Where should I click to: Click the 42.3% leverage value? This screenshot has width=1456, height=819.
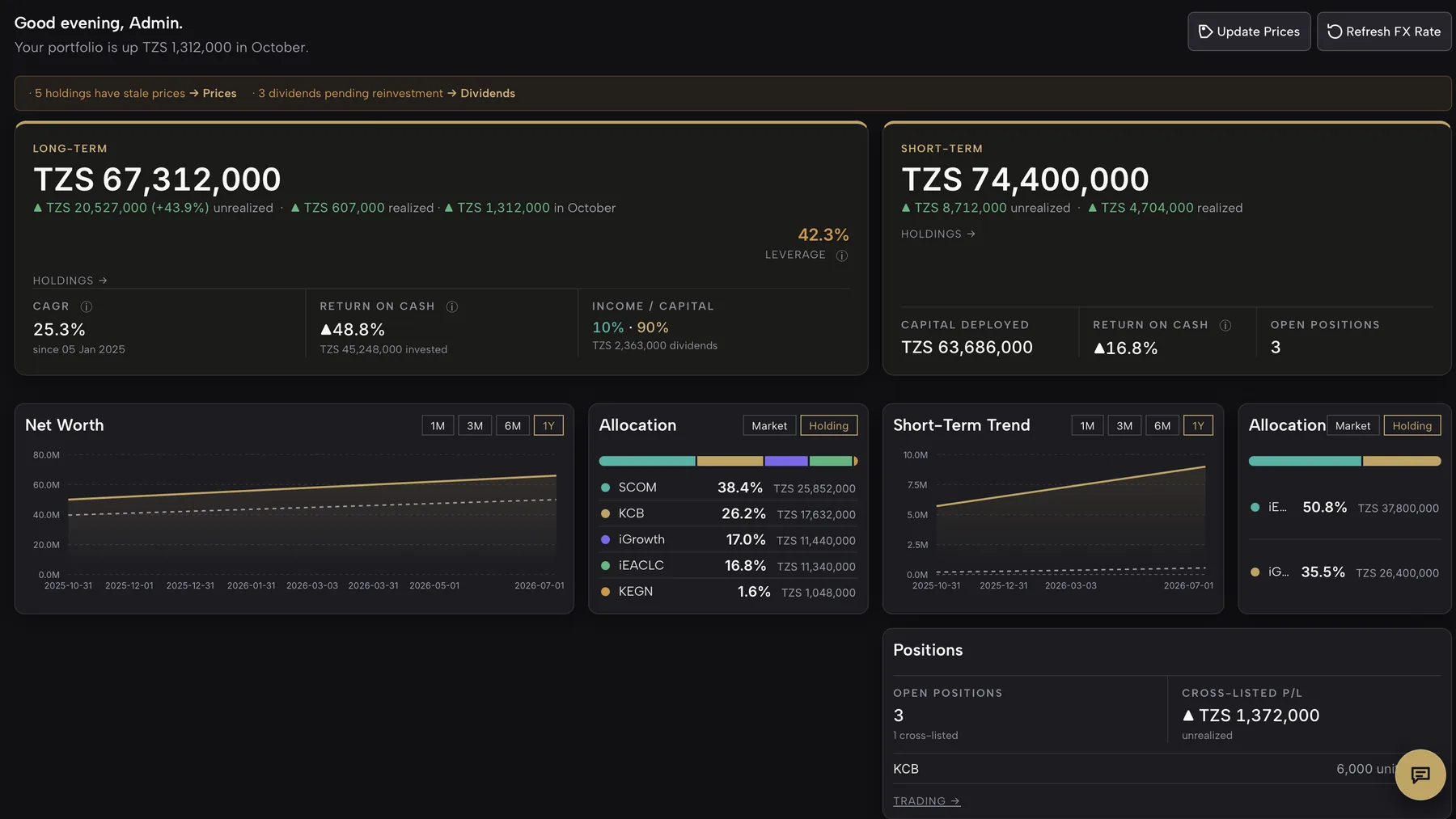823,235
